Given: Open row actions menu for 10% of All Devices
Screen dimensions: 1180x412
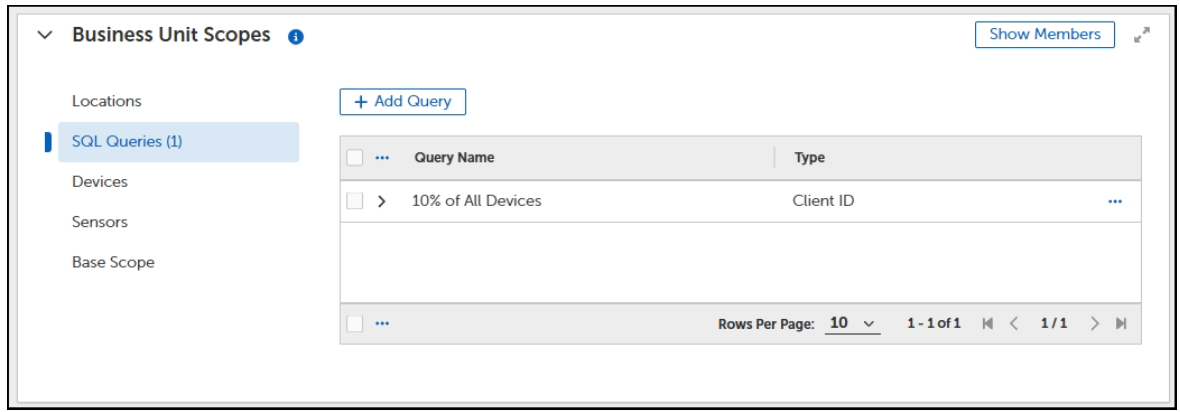Looking at the screenshot, I should [x=1115, y=201].
